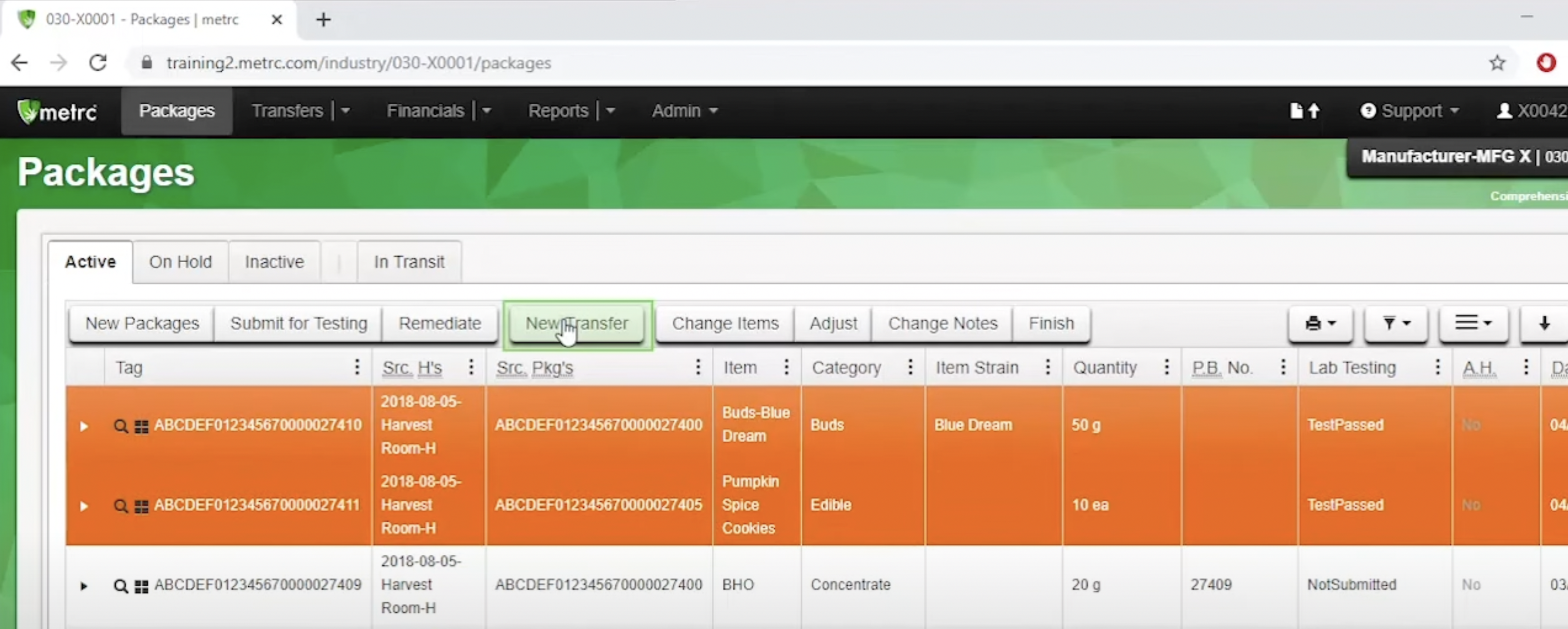This screenshot has width=1568, height=629.
Task: Open Transfers menu dropdown arrow
Action: [346, 111]
